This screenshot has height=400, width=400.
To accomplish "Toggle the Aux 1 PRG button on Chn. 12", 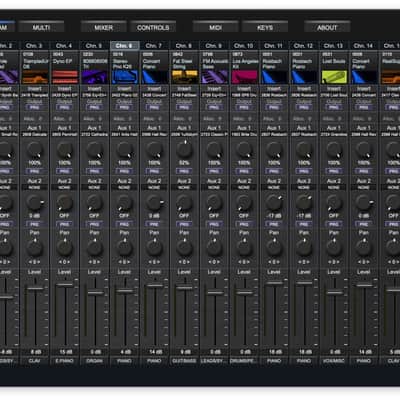I will coord(304,171).
